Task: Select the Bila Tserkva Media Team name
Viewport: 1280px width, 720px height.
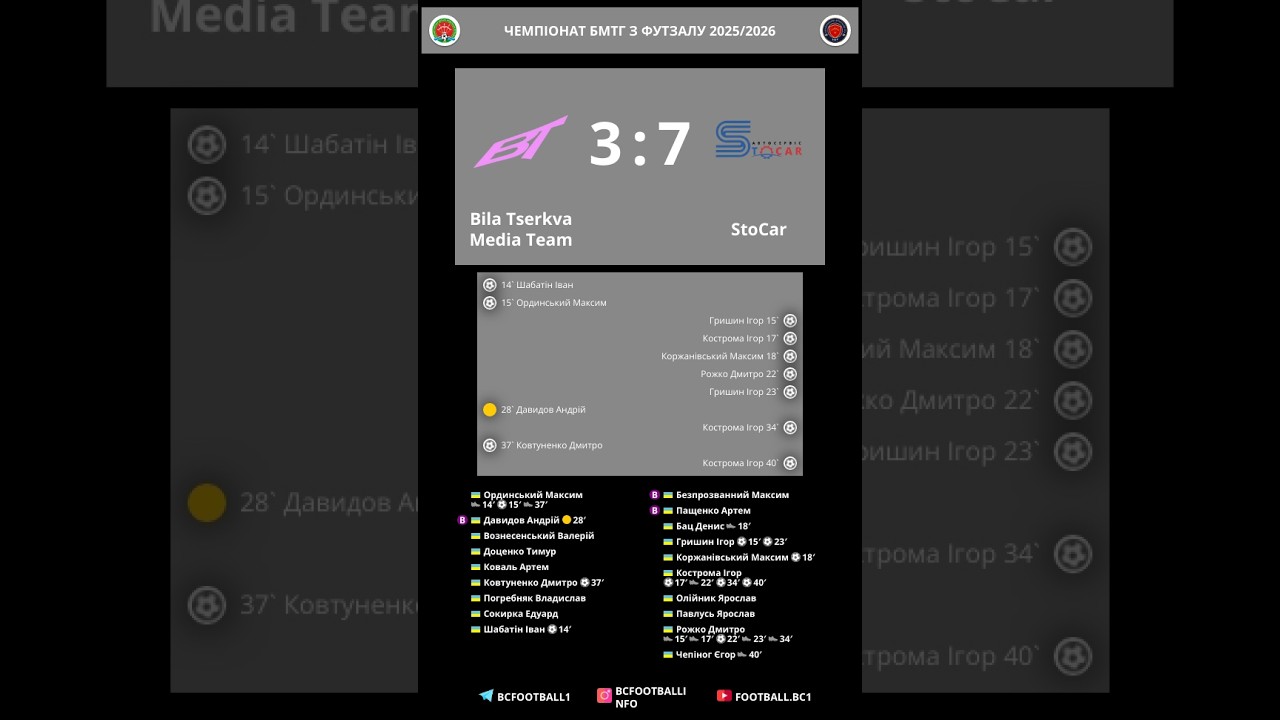Action: [521, 229]
